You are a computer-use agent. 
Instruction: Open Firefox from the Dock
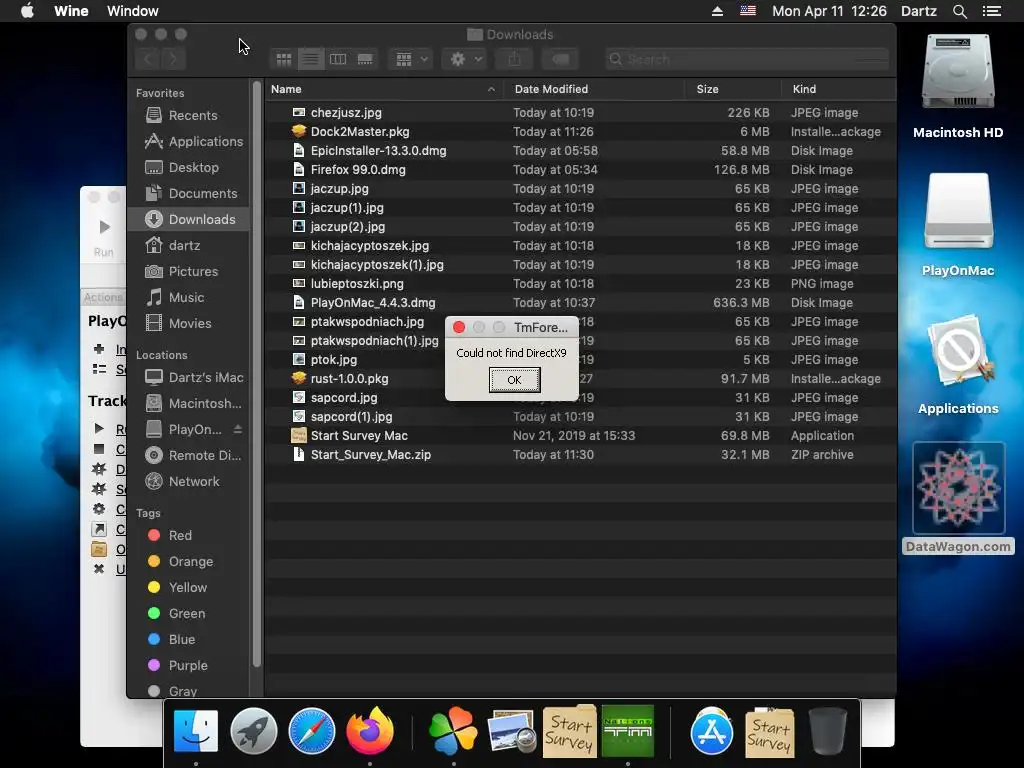370,731
